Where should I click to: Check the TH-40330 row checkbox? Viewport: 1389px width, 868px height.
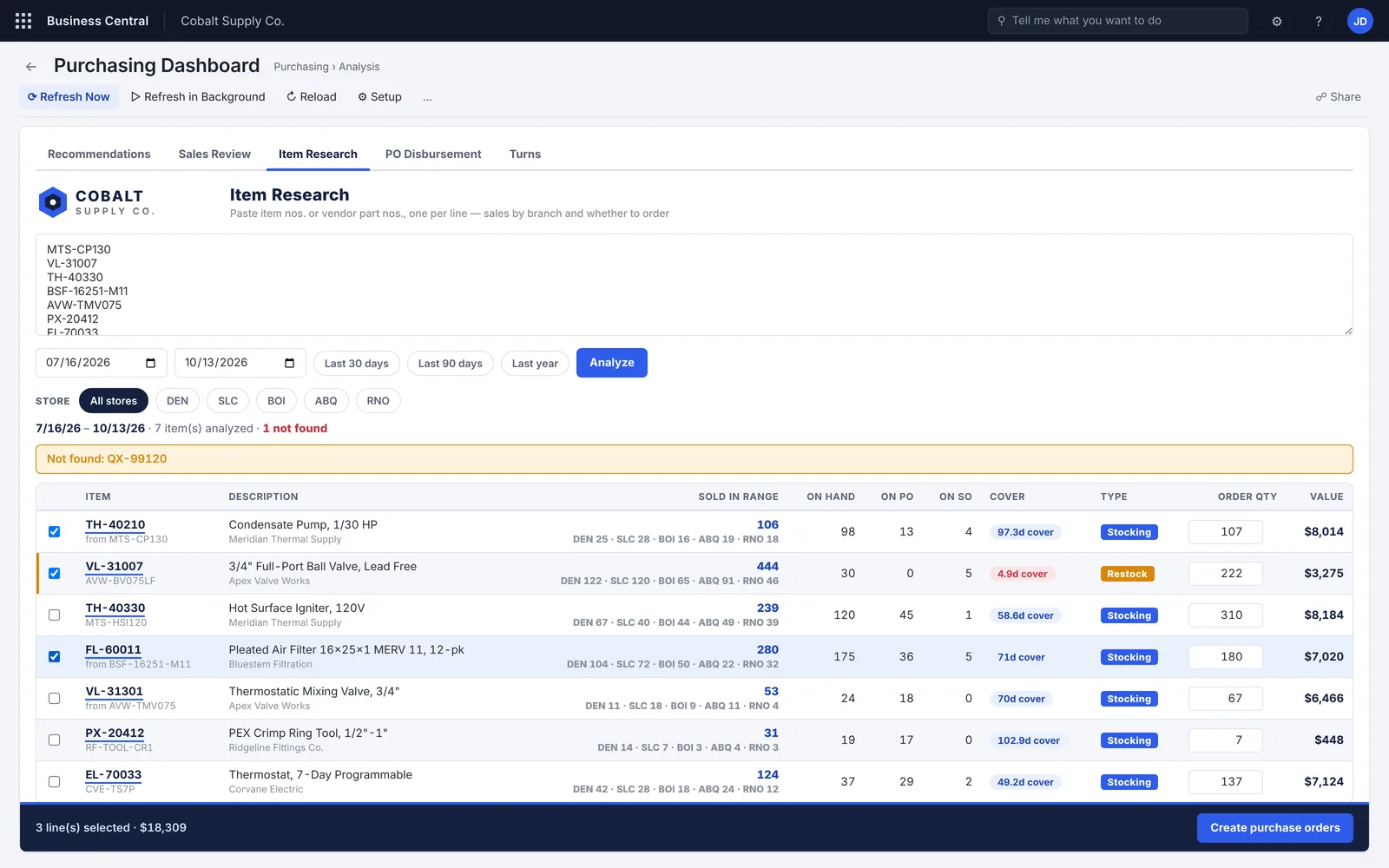pos(54,615)
